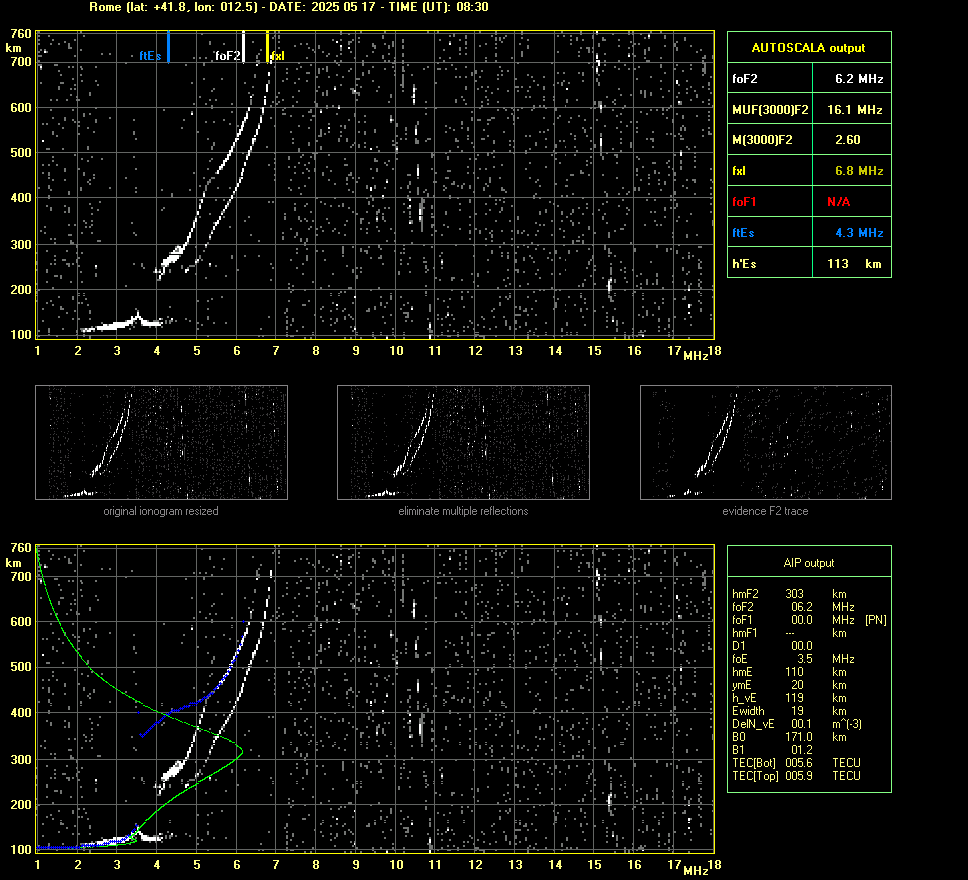
Task: Select the hmE 110 km row
Action: point(790,672)
